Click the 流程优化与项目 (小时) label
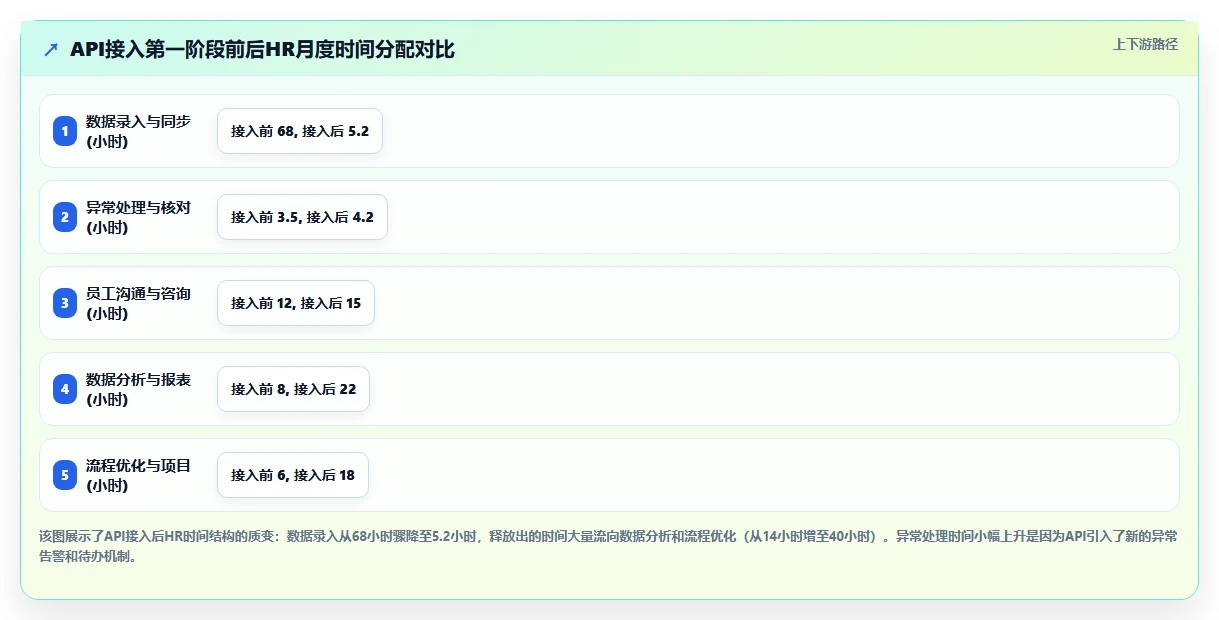This screenshot has width=1219, height=620. tap(138, 475)
